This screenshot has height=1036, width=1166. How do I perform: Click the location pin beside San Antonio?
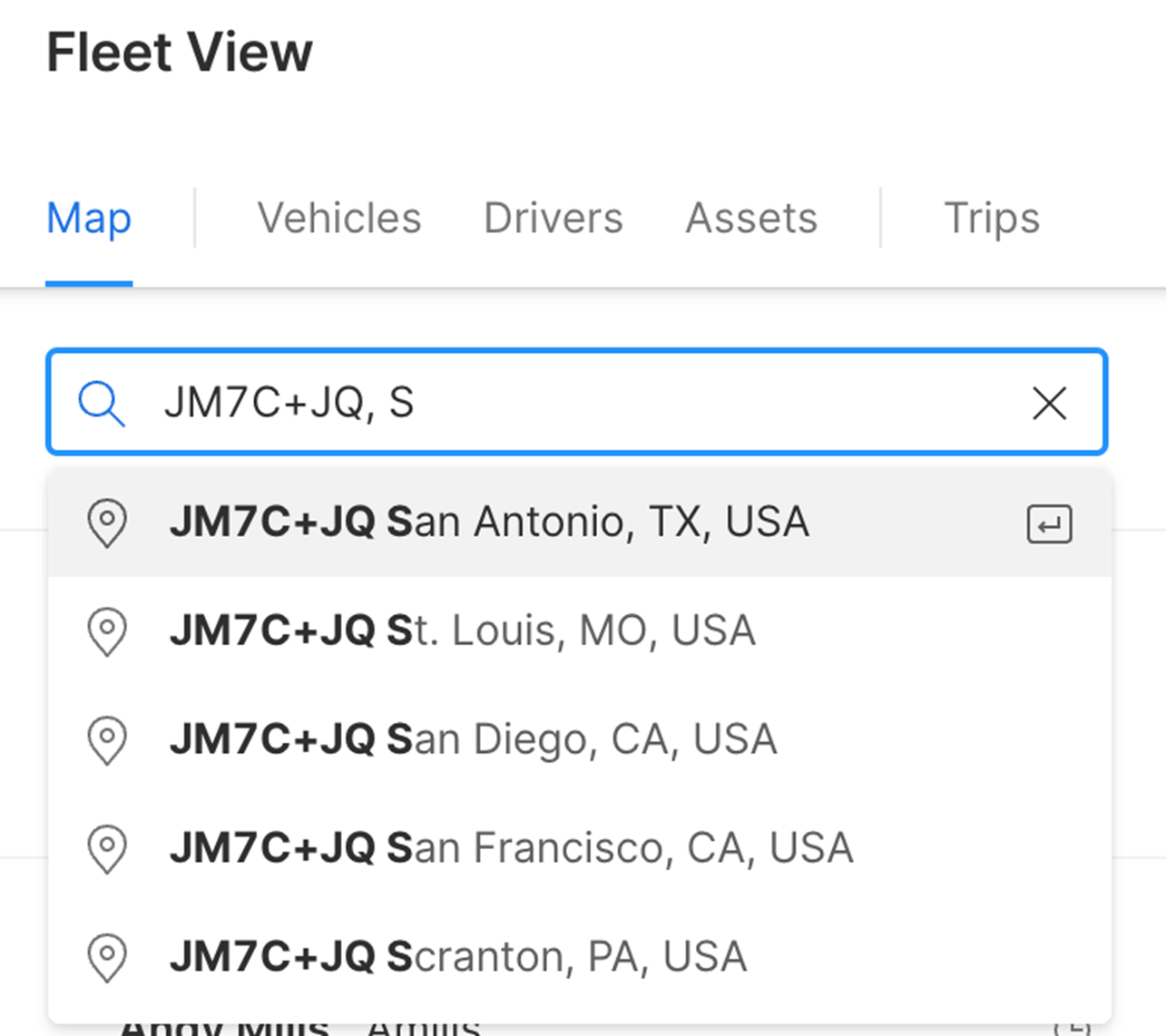point(107,523)
